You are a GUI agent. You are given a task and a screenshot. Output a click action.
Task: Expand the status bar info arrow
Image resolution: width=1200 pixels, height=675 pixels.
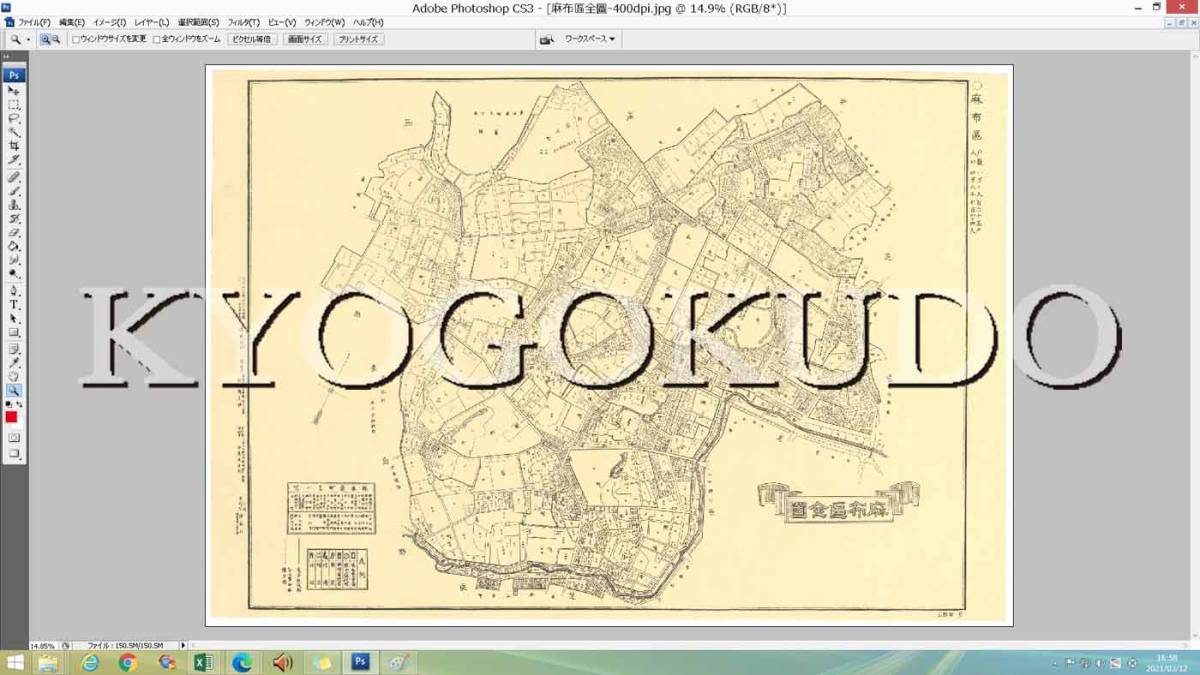(185, 646)
